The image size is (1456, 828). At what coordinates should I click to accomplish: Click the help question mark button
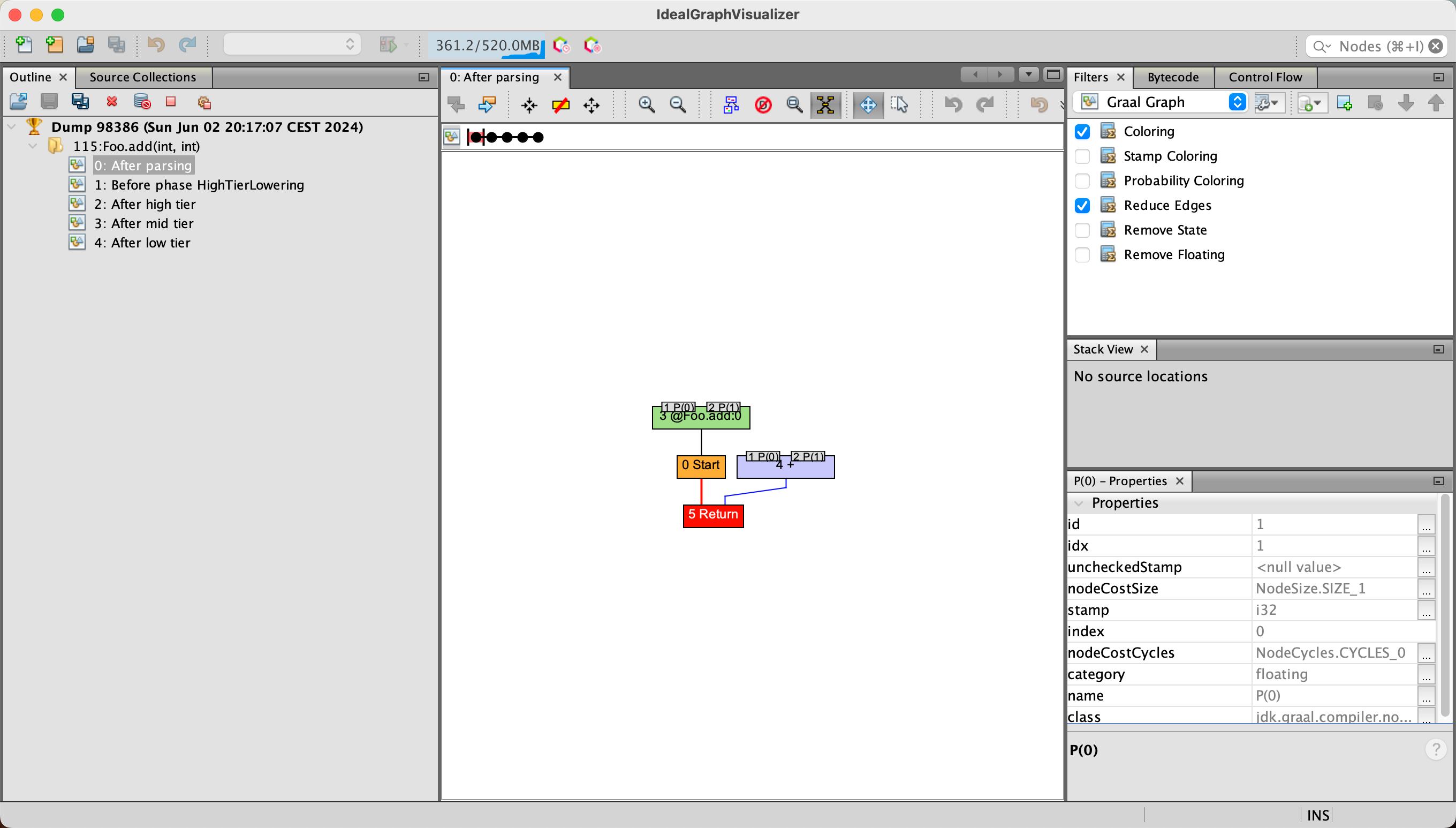click(x=1436, y=749)
